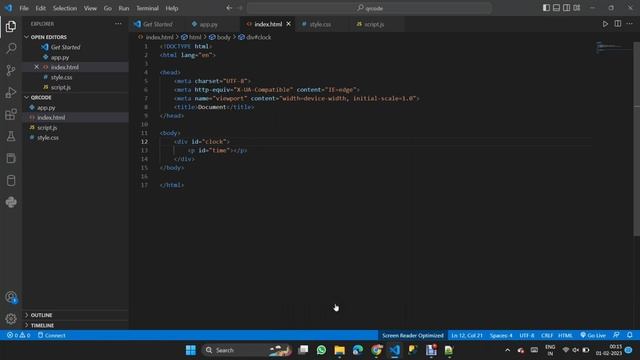Toggle secondary side bar layout icon

point(567,8)
